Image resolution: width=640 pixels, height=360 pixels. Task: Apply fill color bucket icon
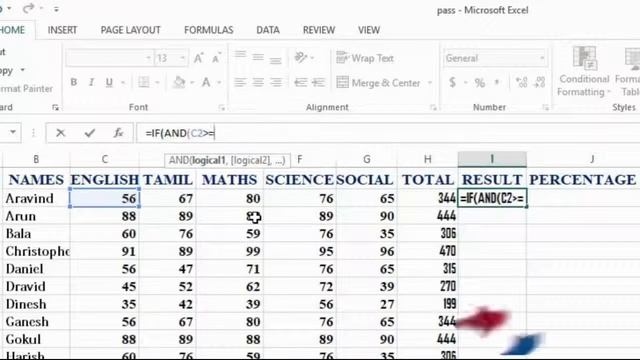[179, 82]
